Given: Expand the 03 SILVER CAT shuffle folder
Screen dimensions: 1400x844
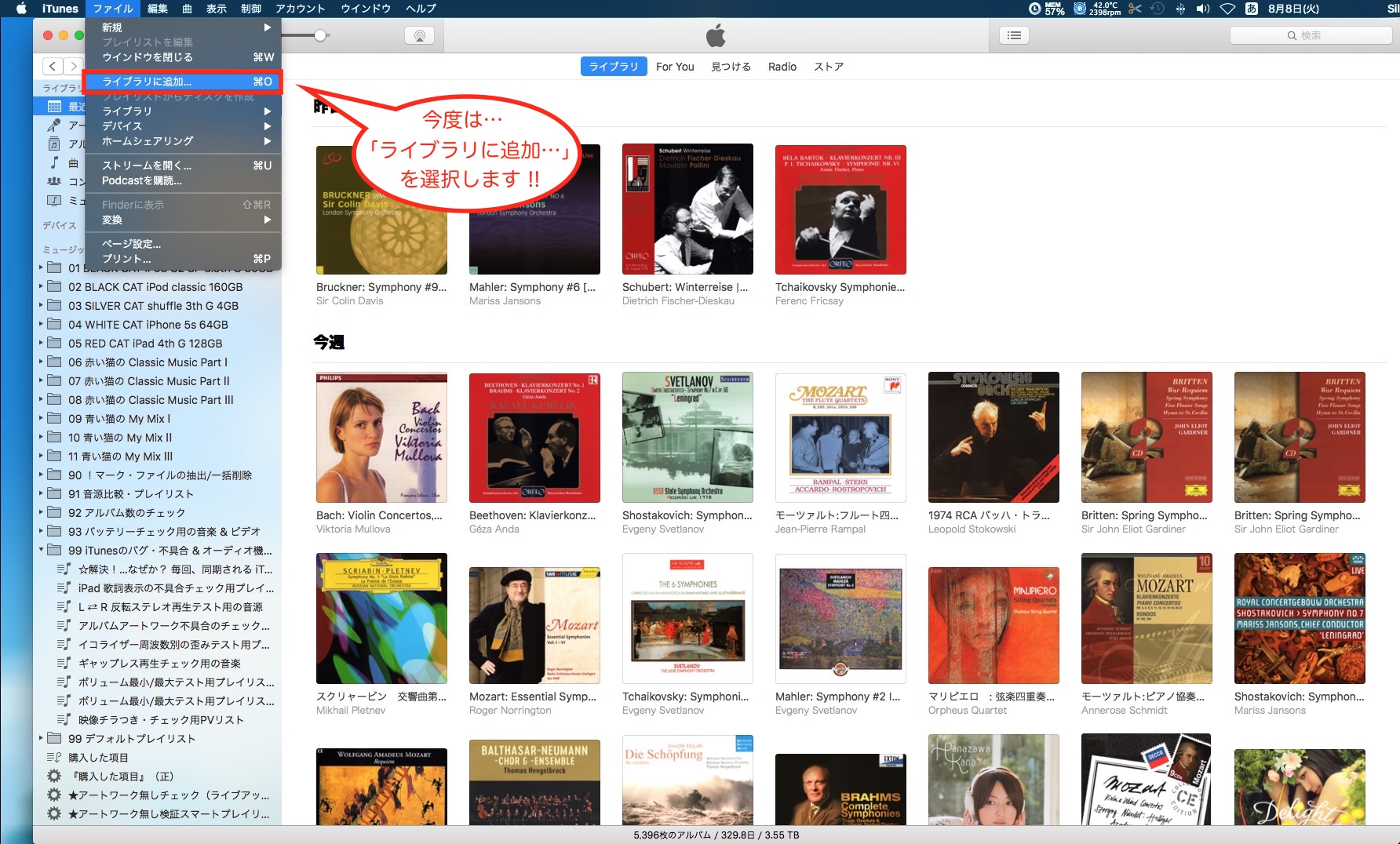Looking at the screenshot, I should (x=41, y=305).
